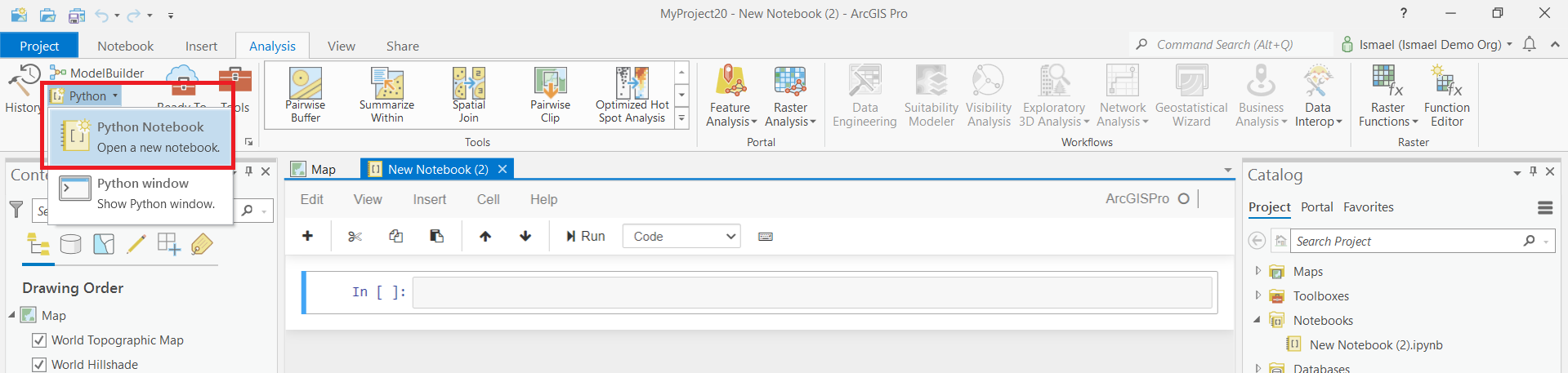Switch to the Notebook ribbon tab
The height and width of the screenshot is (373, 1568).
(125, 46)
